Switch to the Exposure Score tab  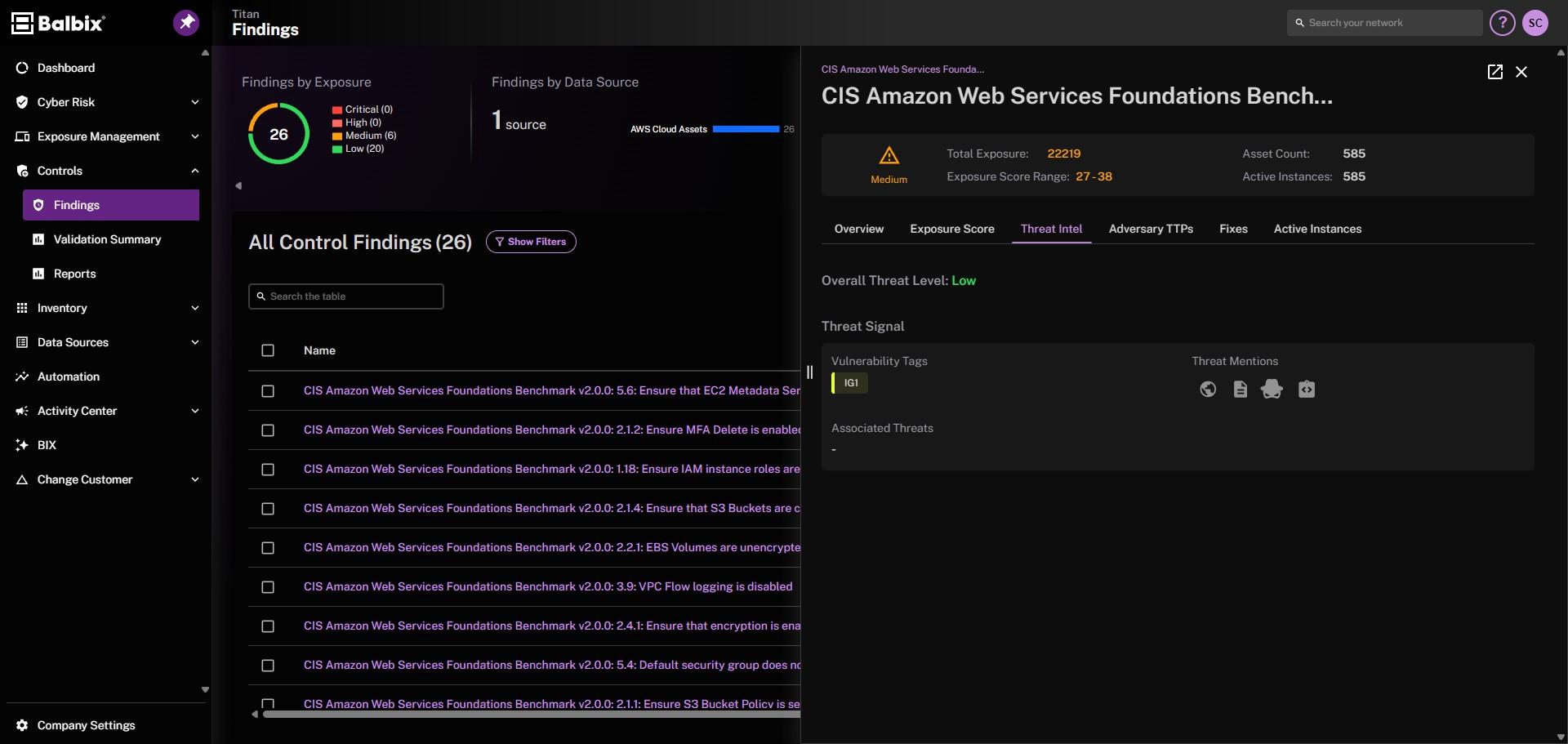point(952,229)
